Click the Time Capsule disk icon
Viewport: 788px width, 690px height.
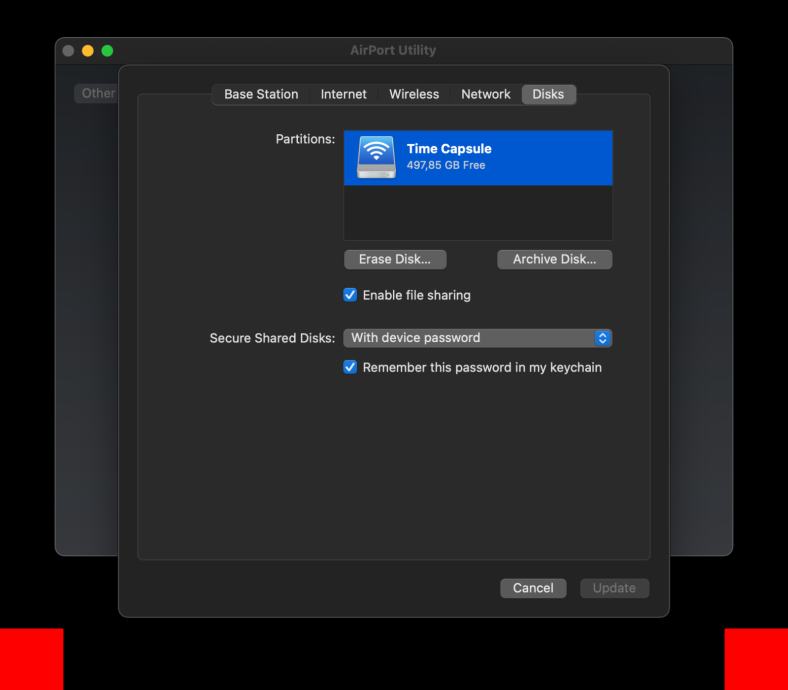[x=376, y=157]
